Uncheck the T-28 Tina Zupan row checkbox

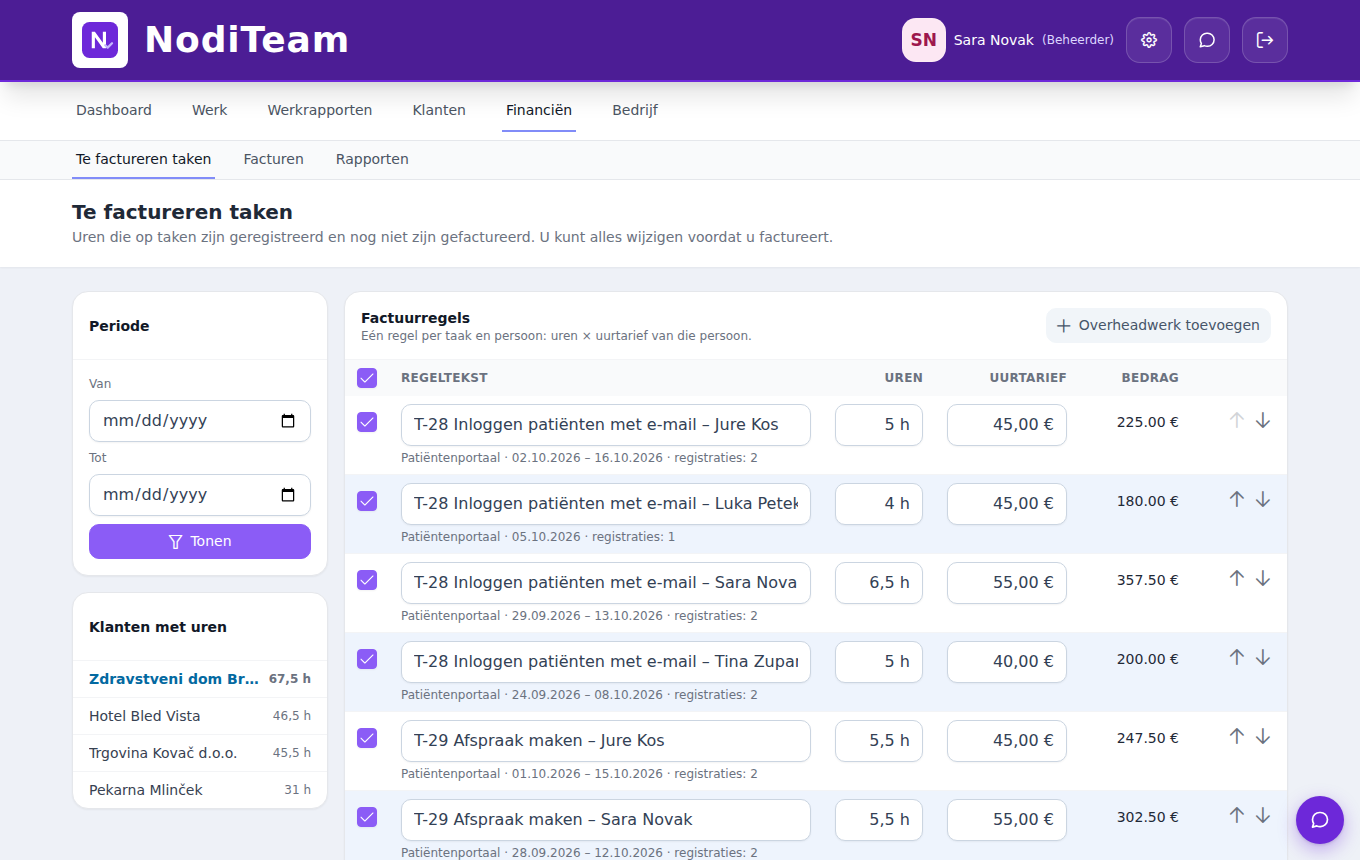(x=367, y=659)
